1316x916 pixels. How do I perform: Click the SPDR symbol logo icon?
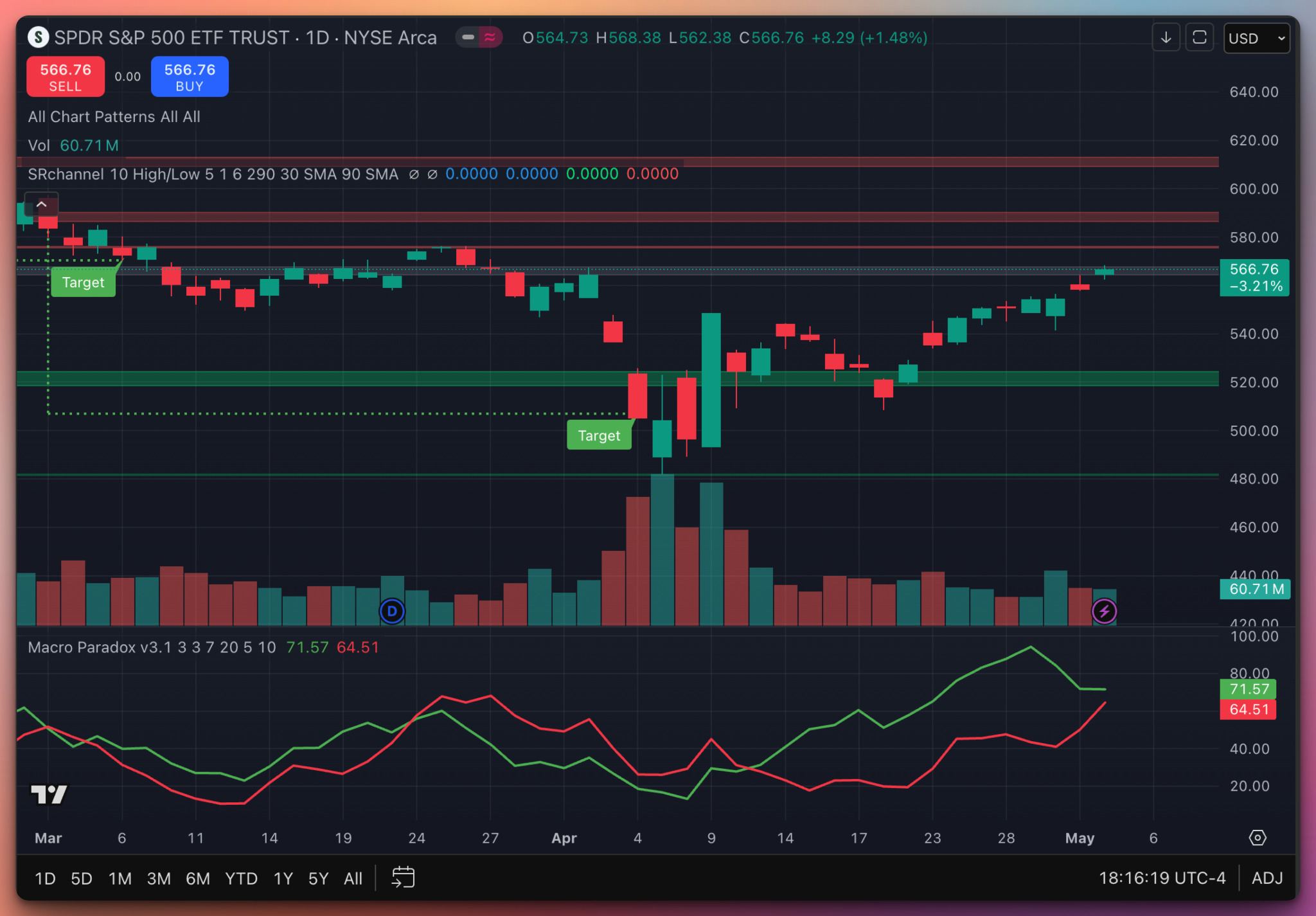click(39, 37)
